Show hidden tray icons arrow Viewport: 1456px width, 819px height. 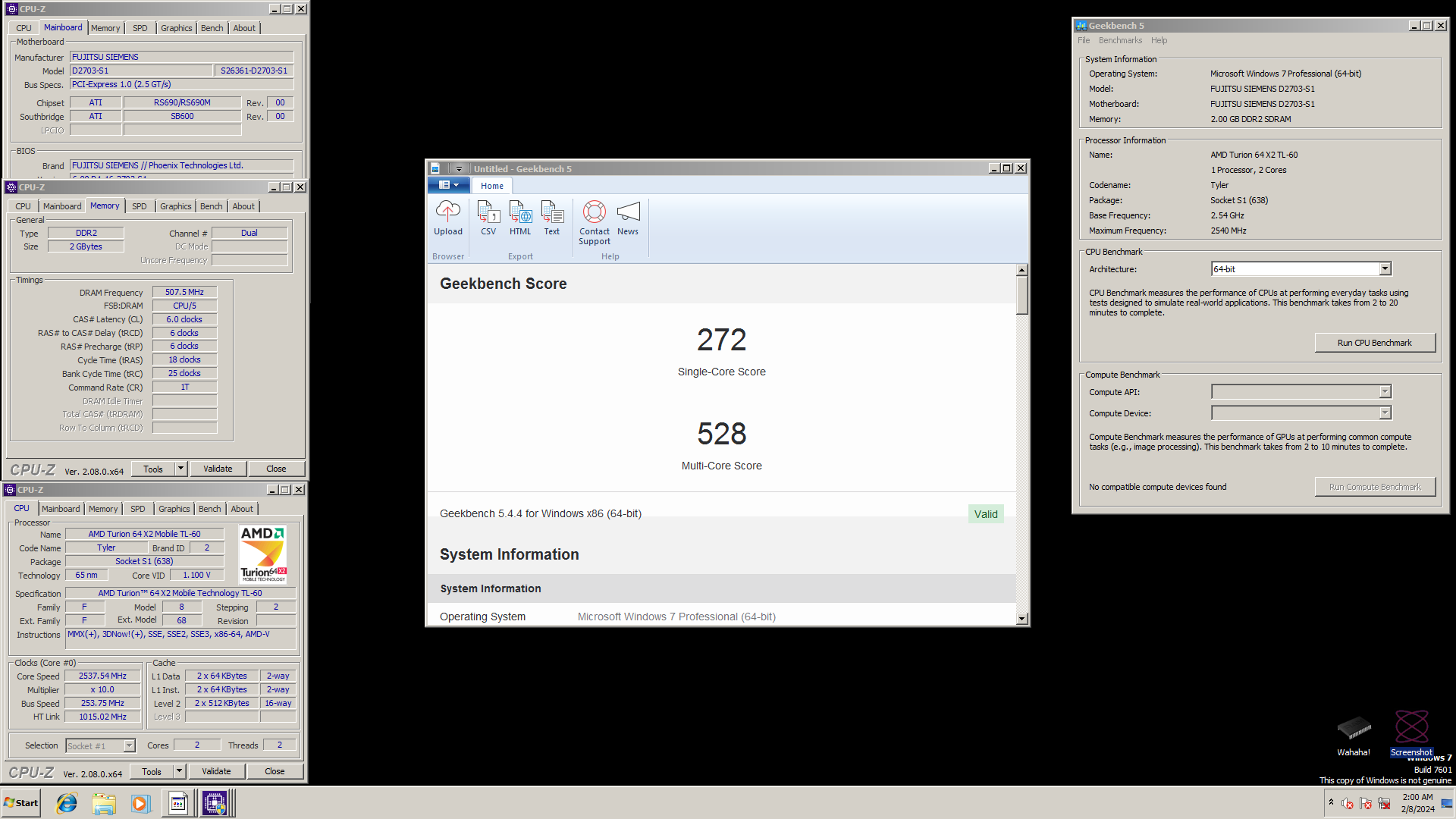click(x=1331, y=802)
